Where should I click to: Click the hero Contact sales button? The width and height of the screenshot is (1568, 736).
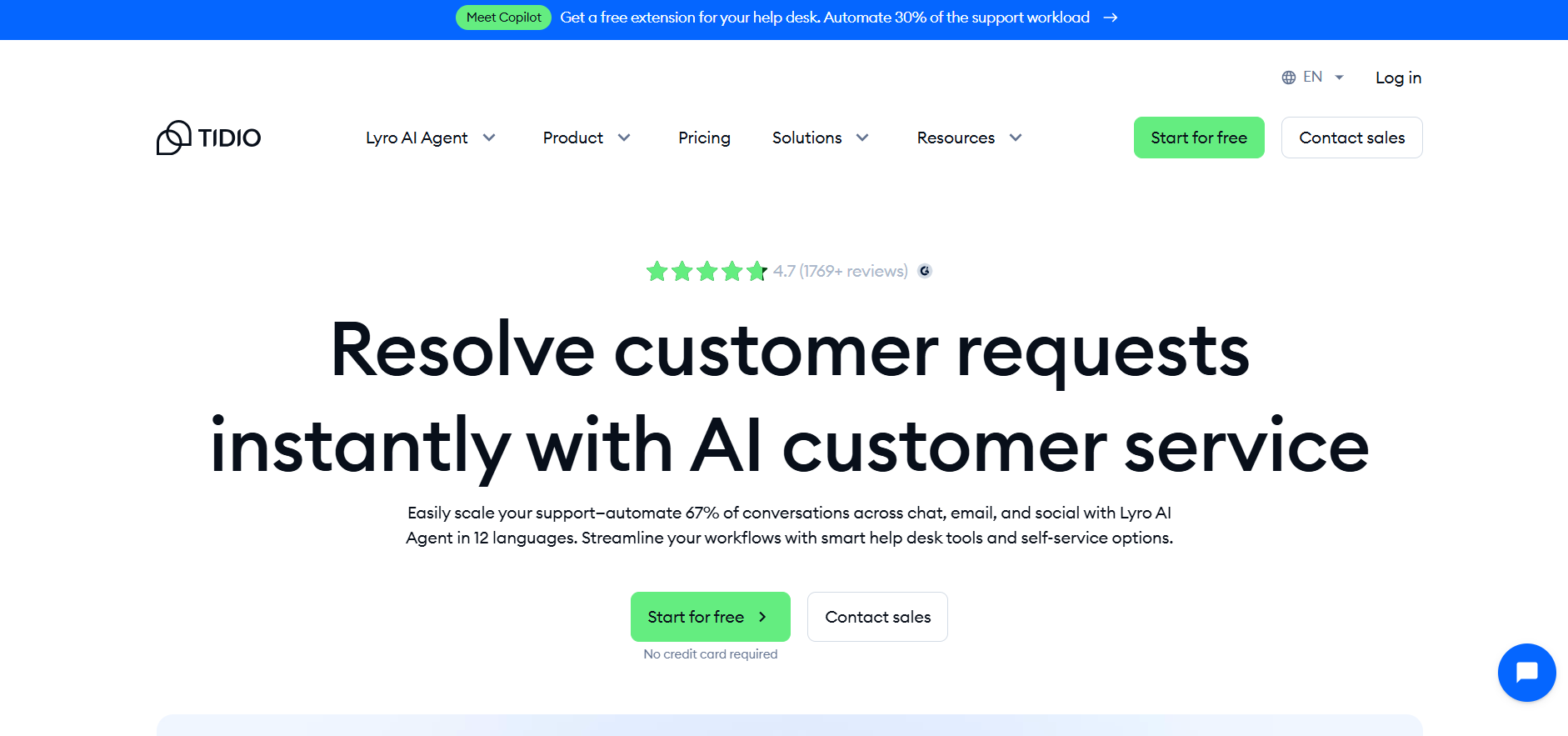[x=877, y=617]
